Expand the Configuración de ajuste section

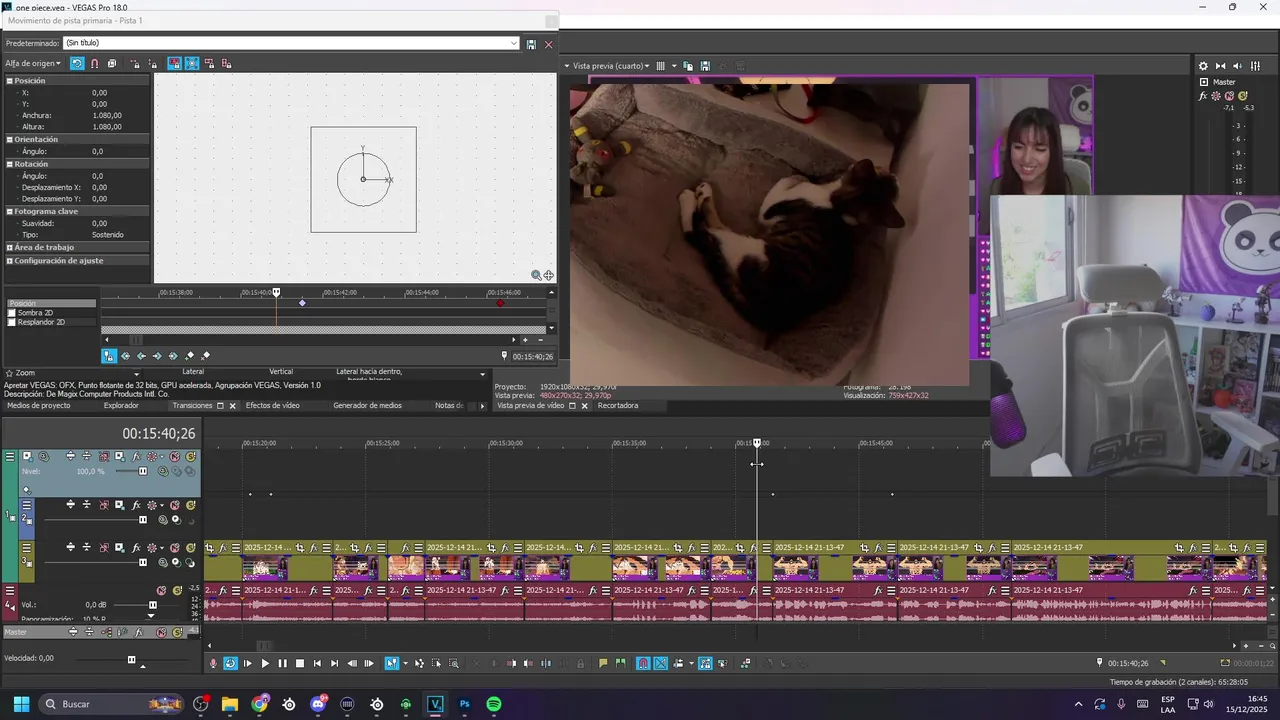(x=10, y=261)
